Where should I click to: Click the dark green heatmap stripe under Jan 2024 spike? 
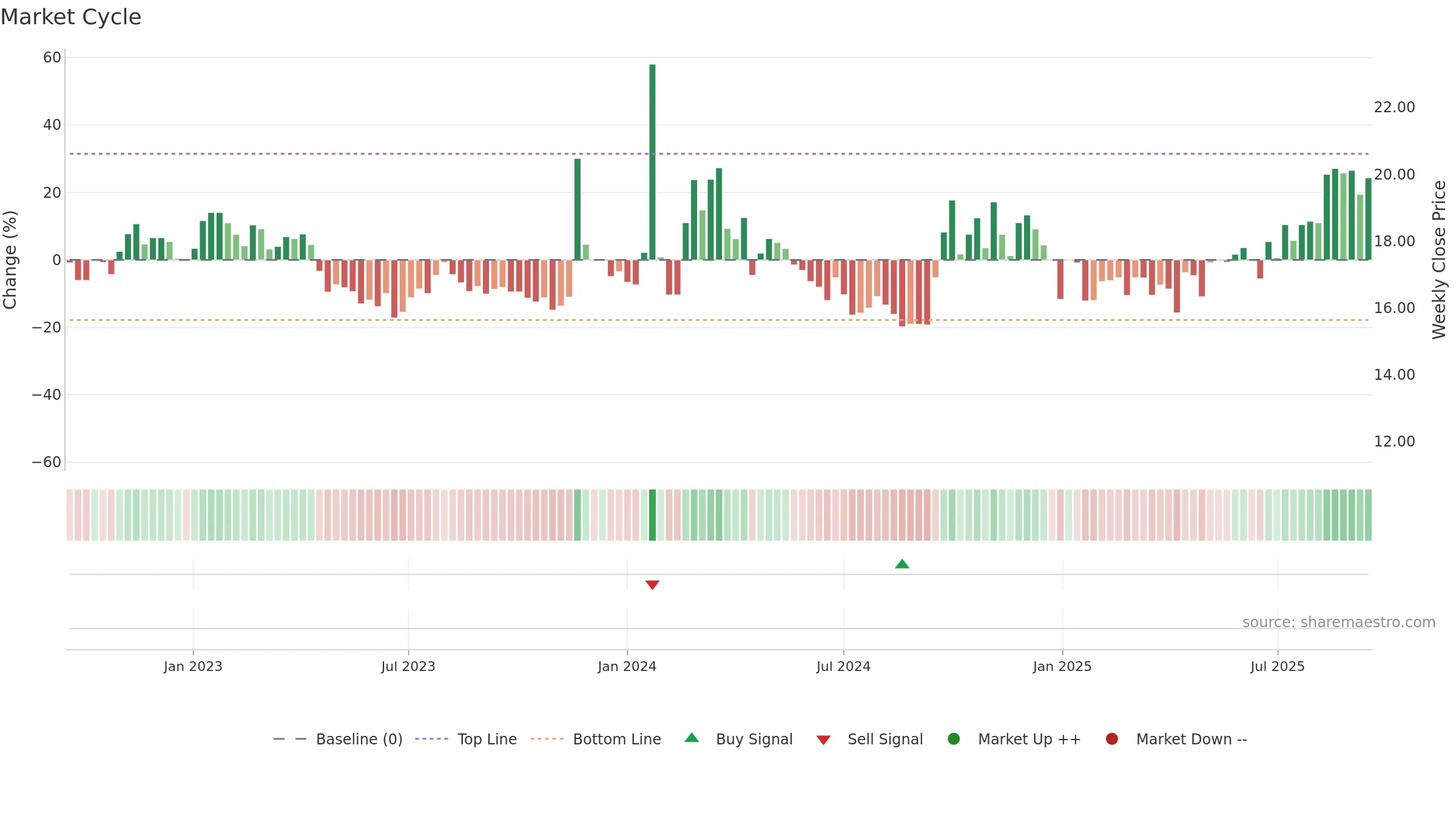(652, 515)
